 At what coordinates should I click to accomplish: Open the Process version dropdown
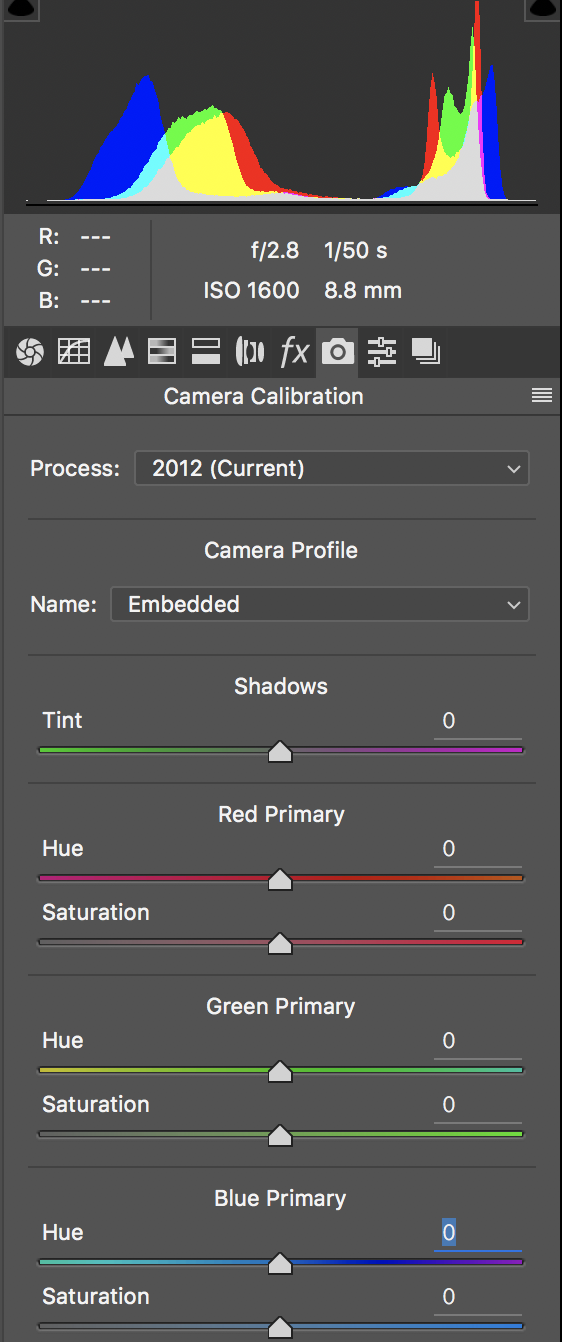click(331, 468)
